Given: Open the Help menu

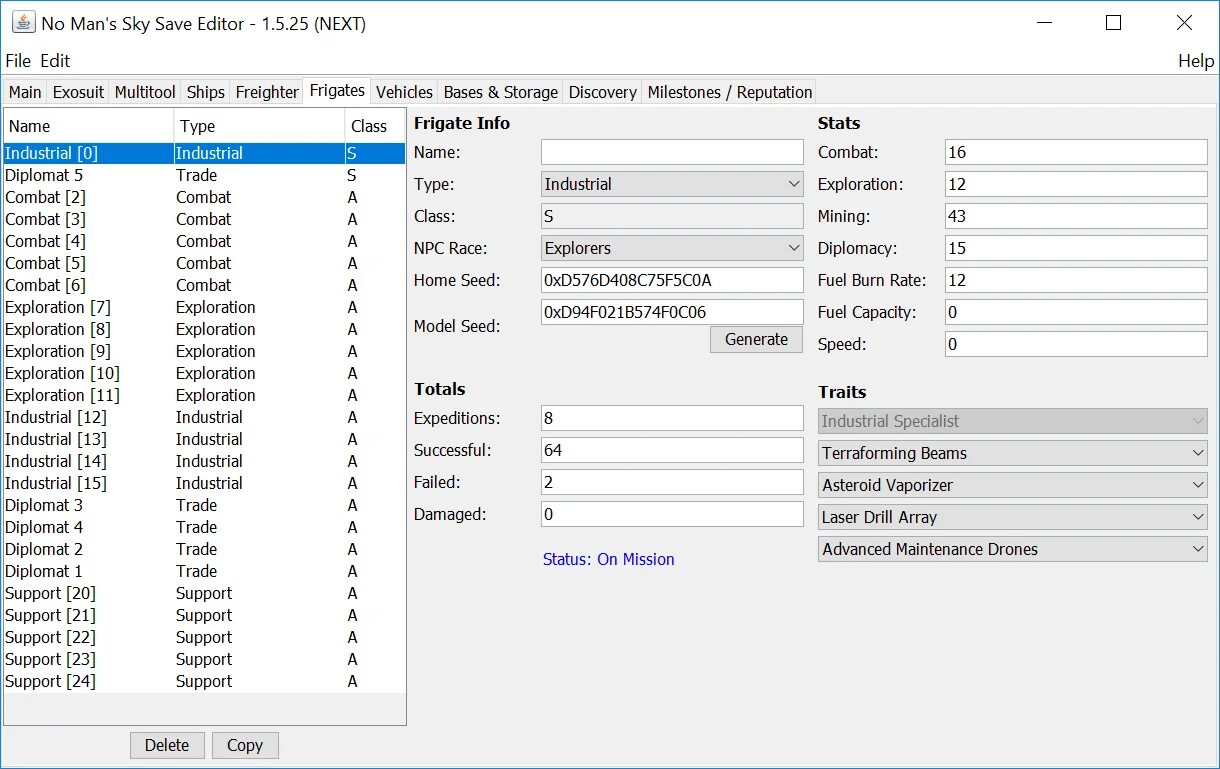Looking at the screenshot, I should tap(1195, 61).
